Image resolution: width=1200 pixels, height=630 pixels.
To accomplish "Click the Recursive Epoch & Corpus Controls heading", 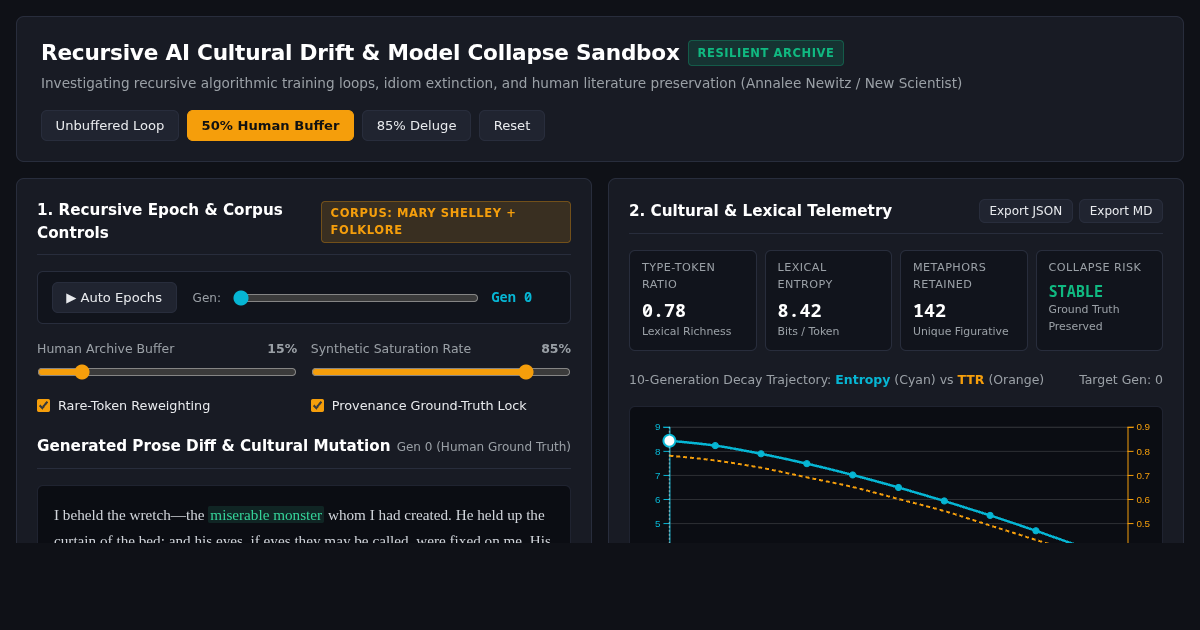I will pyautogui.click(x=160, y=221).
